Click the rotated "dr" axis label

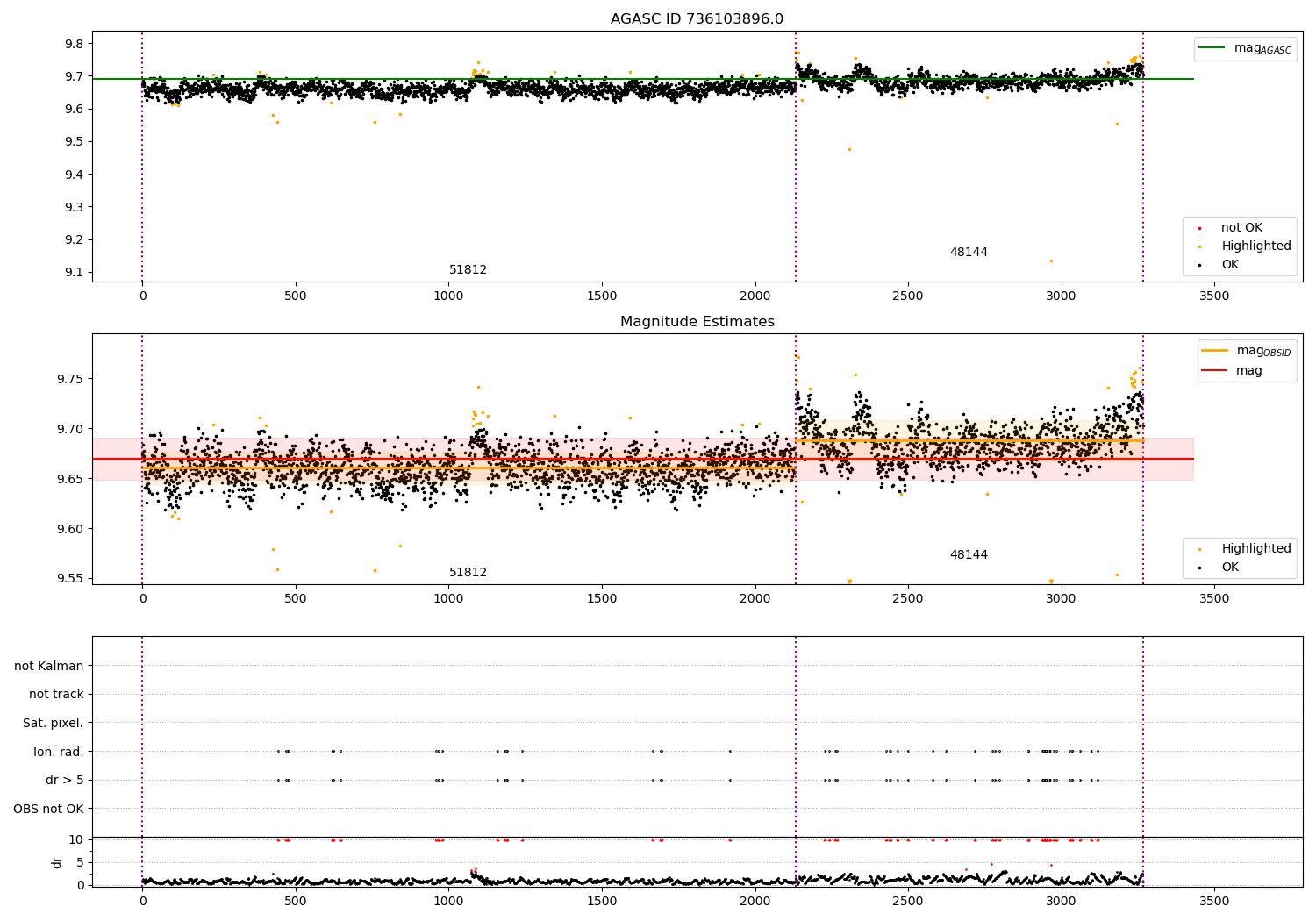[57, 862]
